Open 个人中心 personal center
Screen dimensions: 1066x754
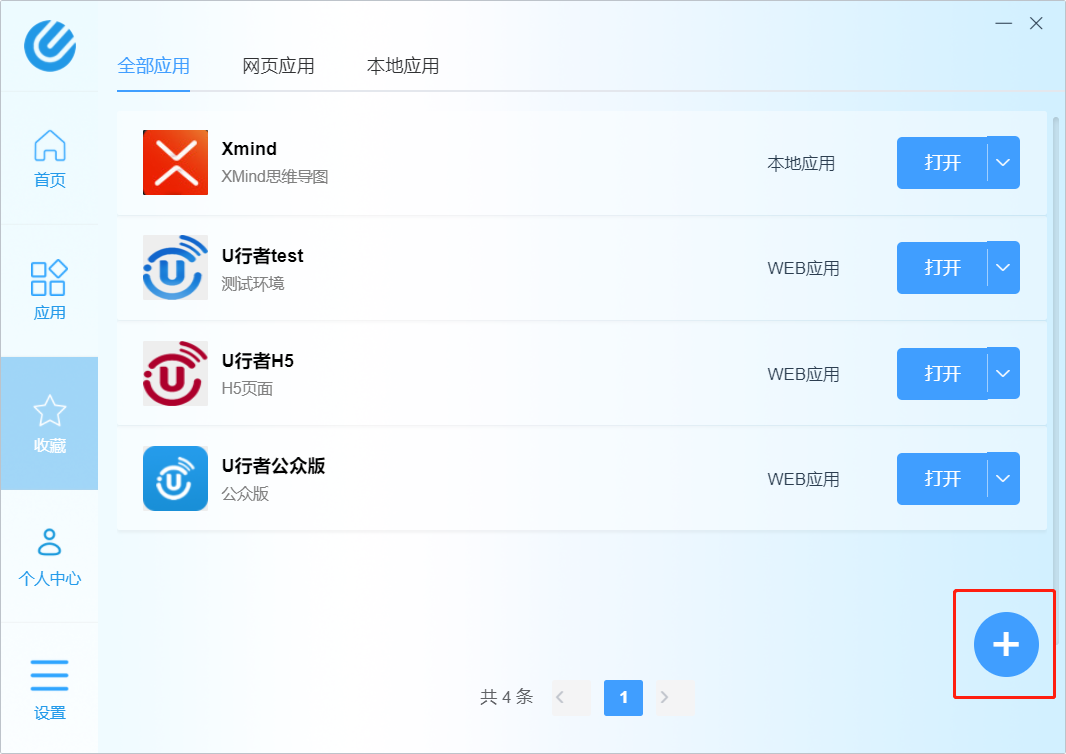click(50, 557)
